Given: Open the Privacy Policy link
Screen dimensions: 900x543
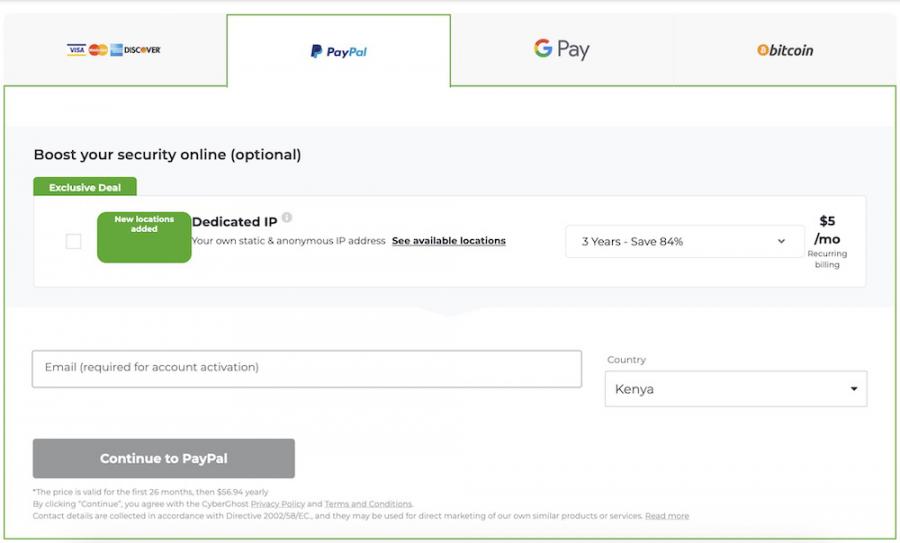Looking at the screenshot, I should pyautogui.click(x=278, y=503).
